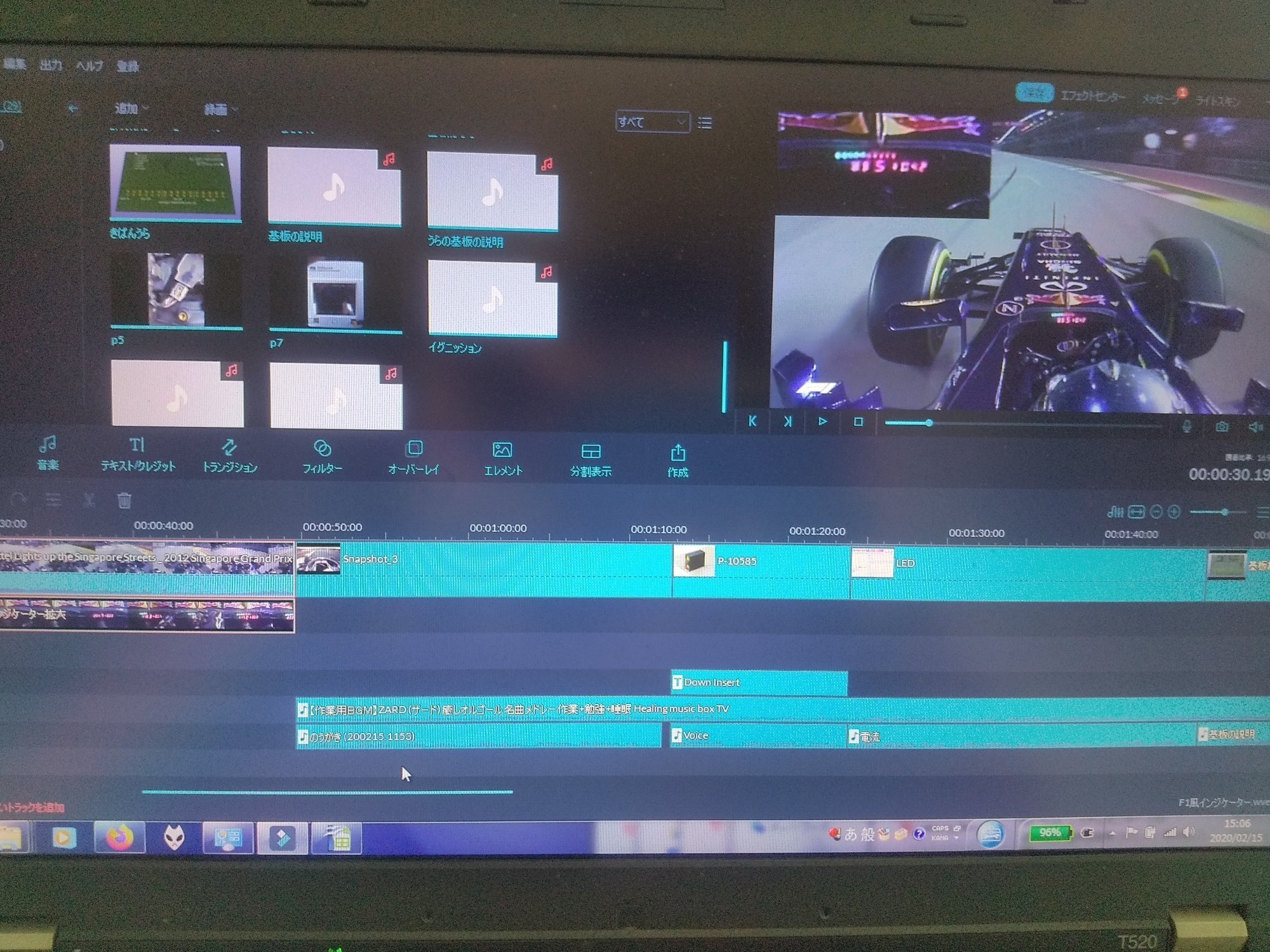1270x952 pixels.
Task: Jump to next frame in preview
Action: 787,421
